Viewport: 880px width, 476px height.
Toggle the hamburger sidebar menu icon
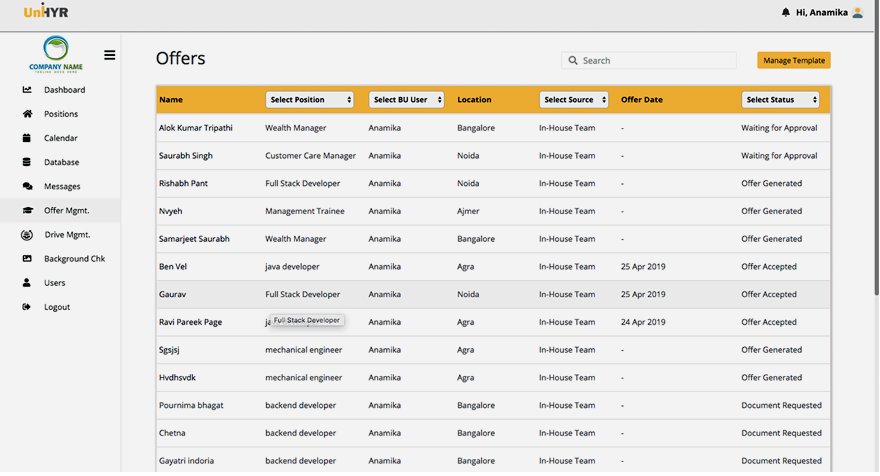click(109, 55)
